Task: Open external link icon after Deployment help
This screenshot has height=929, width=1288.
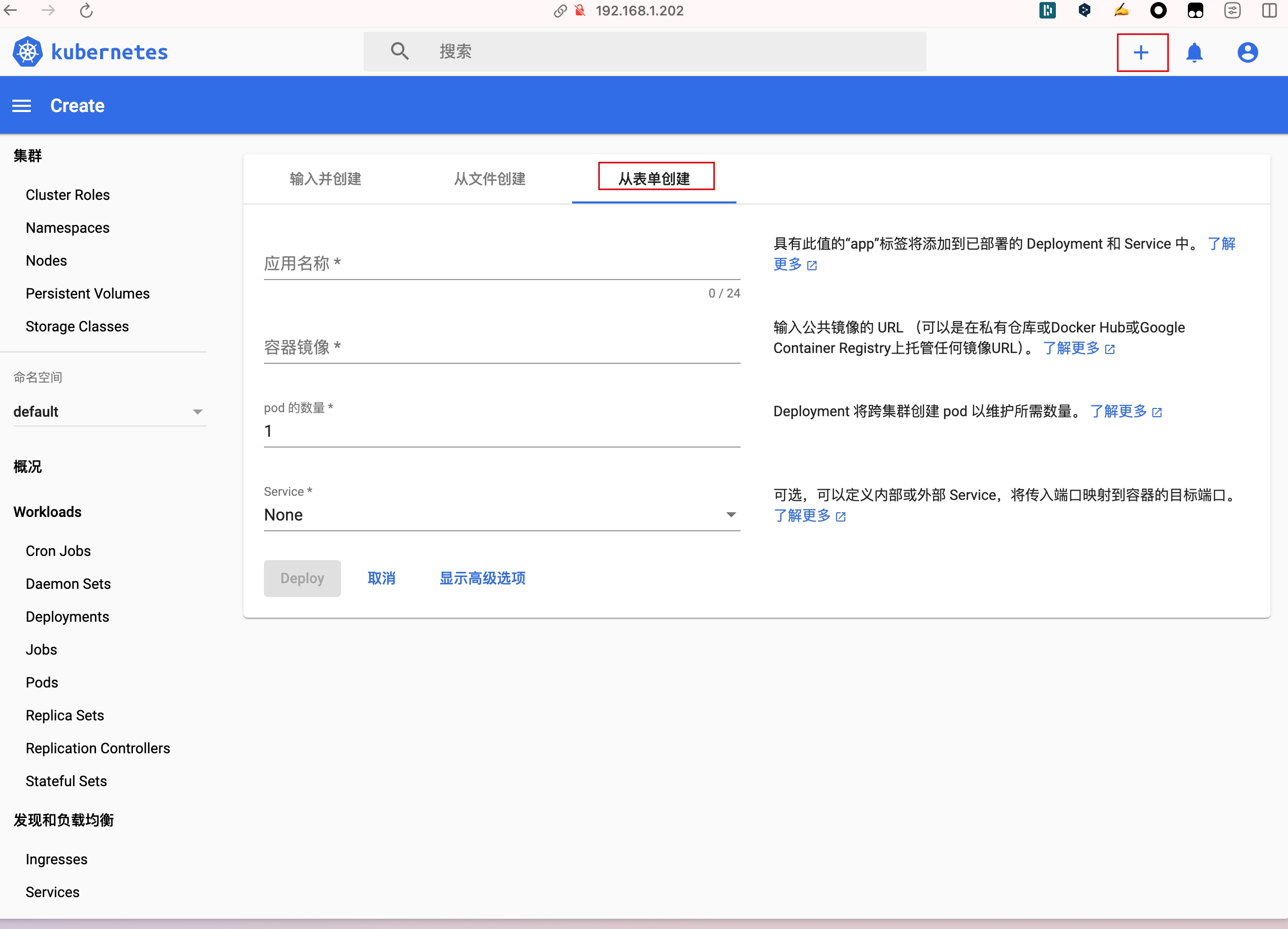Action: [1157, 413]
